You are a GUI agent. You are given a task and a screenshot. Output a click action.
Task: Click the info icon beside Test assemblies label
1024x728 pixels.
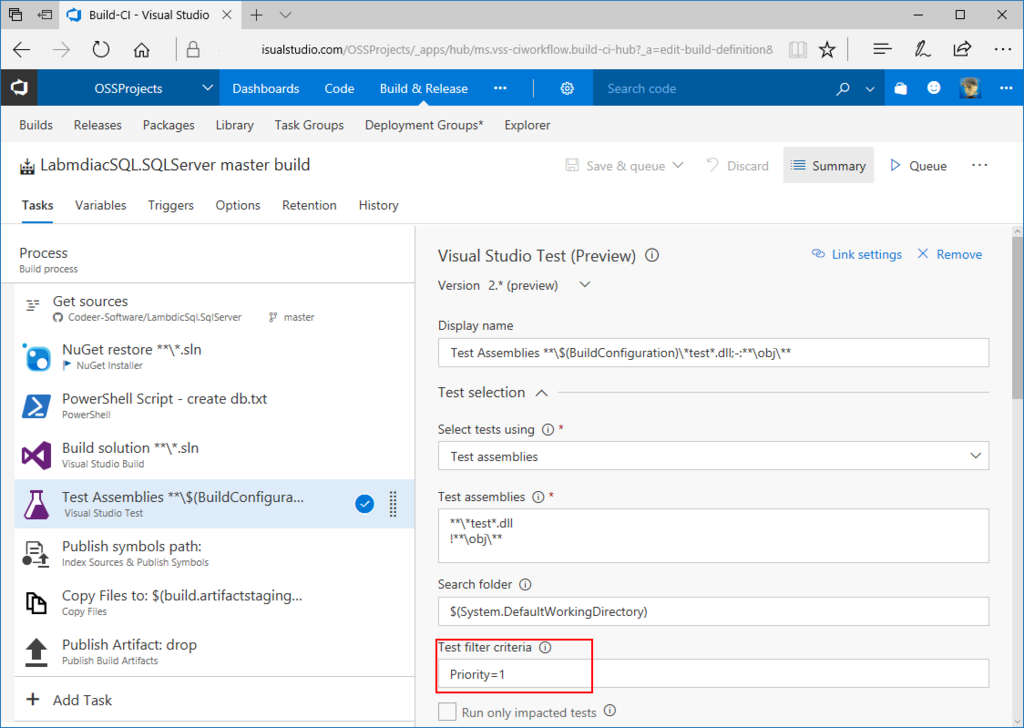(x=538, y=497)
